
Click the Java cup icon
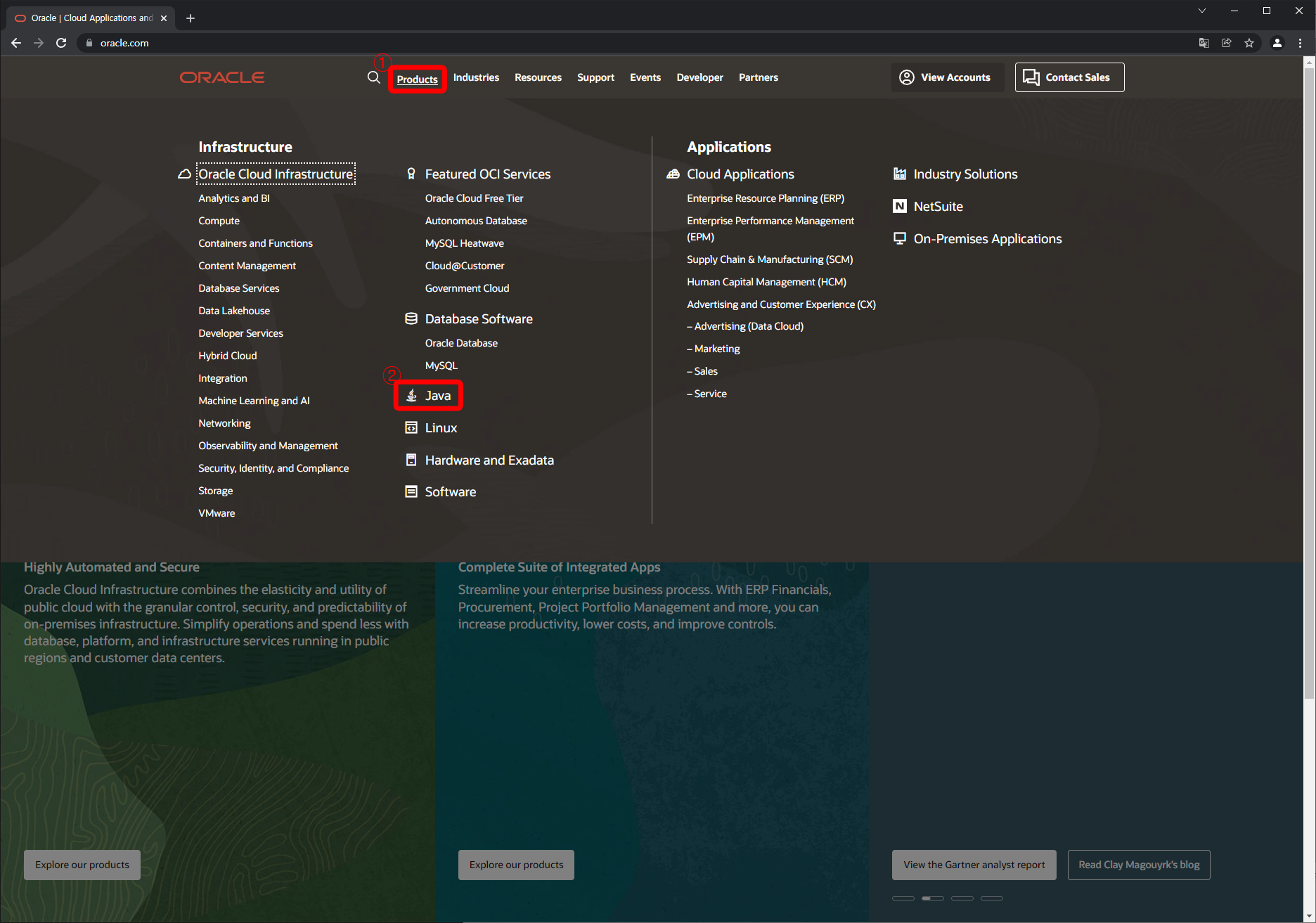tap(411, 396)
